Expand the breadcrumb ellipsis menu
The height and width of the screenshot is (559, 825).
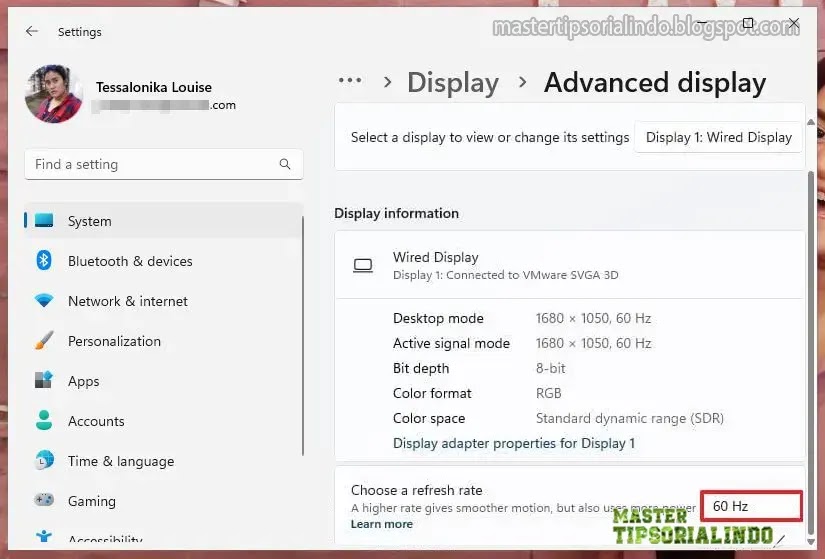click(350, 81)
